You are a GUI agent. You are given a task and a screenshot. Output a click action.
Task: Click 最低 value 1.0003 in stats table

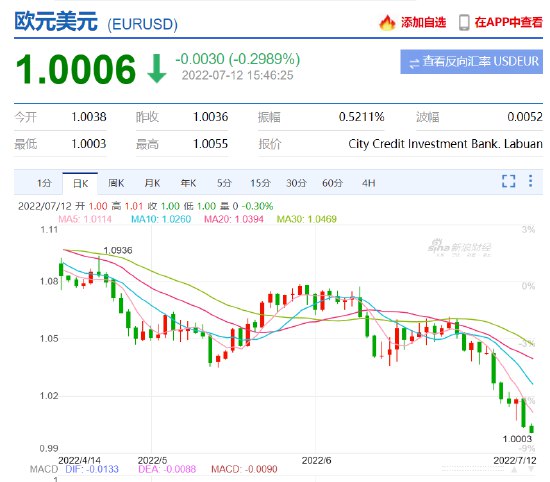click(89, 144)
